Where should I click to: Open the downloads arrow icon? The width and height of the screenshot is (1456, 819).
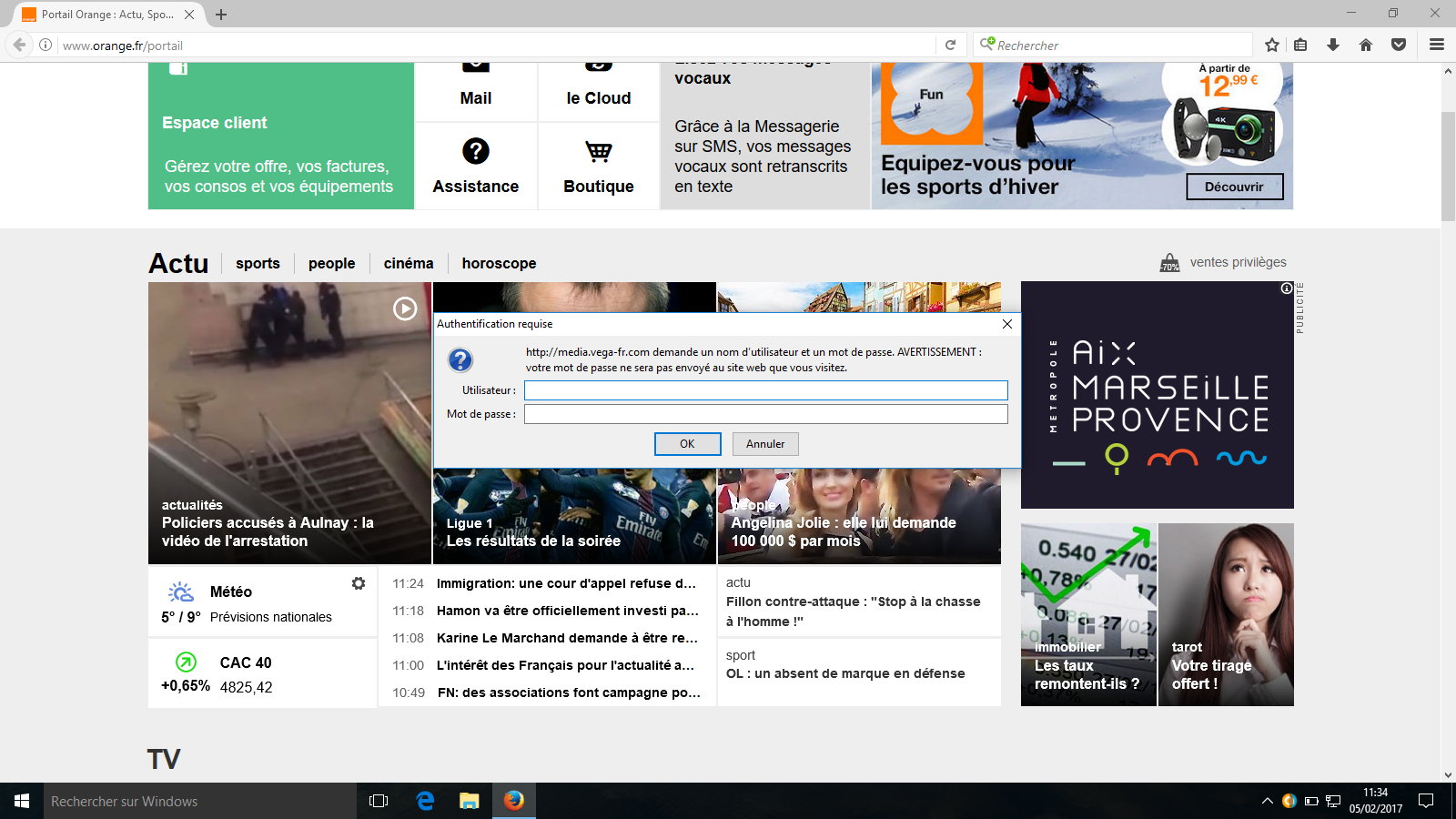tap(1333, 45)
